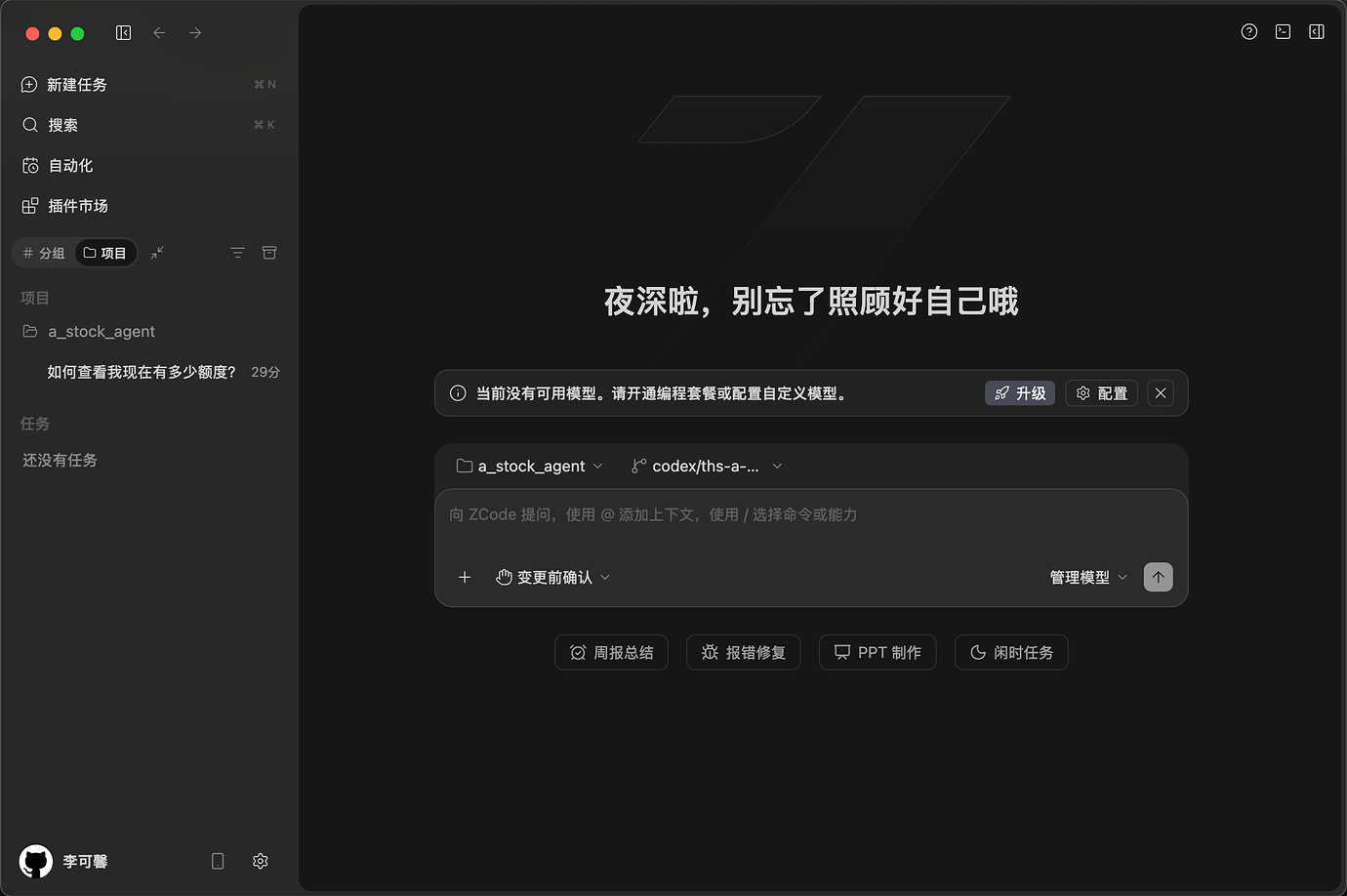Open settings gear in sidebar footer
The width and height of the screenshot is (1347, 896).
click(x=261, y=861)
